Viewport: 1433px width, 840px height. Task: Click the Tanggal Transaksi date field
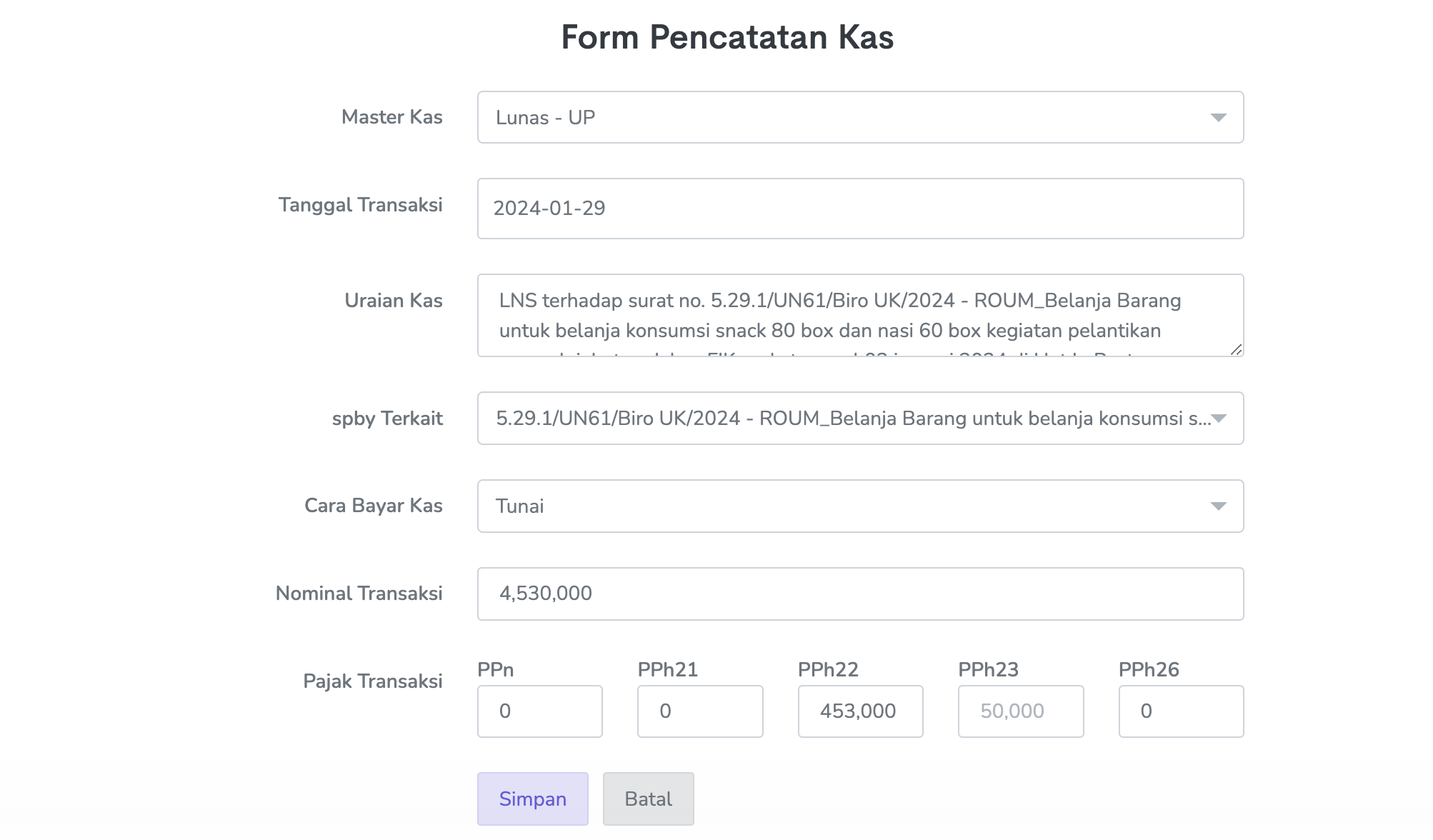tap(859, 209)
